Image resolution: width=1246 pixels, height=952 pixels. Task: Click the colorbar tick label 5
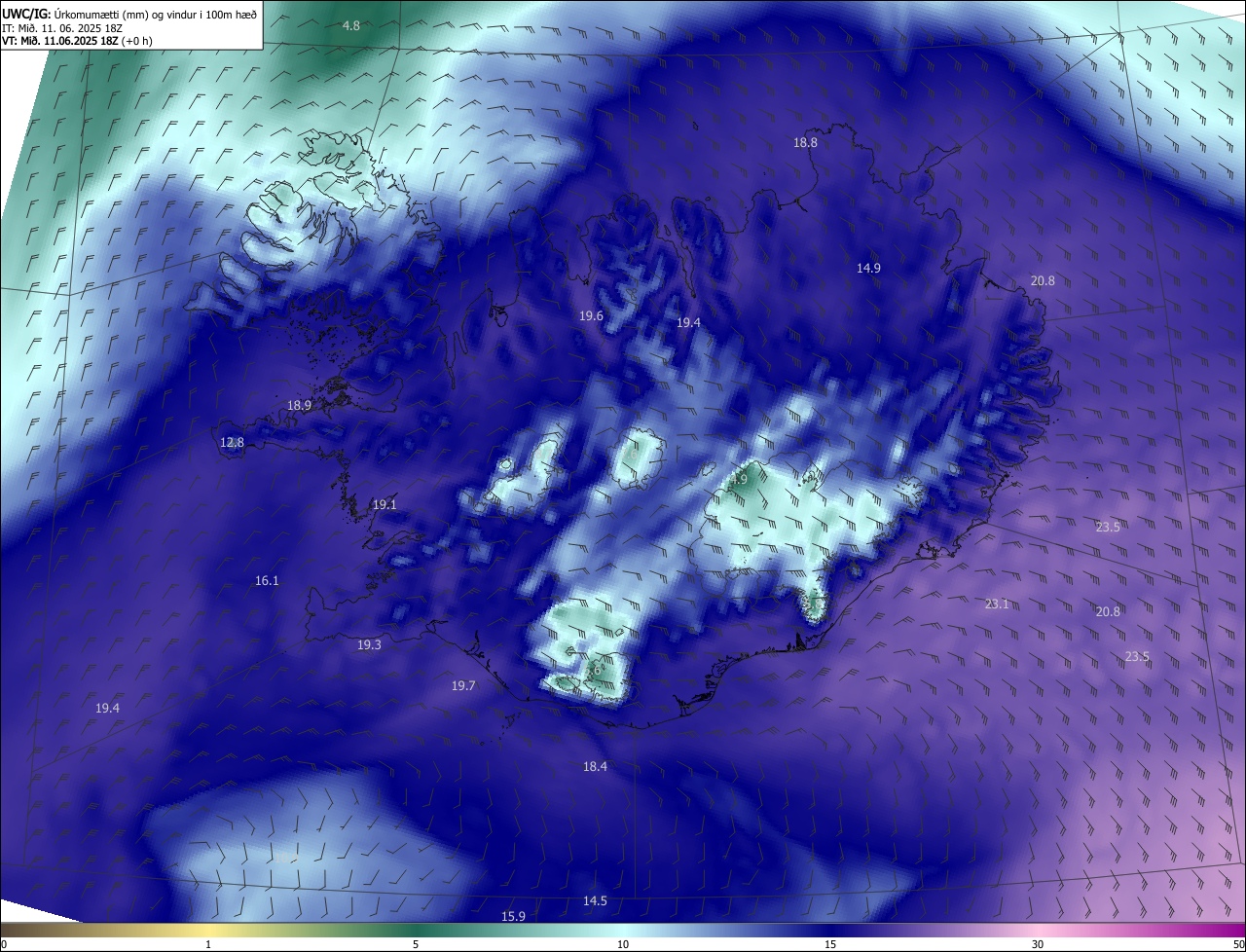pyautogui.click(x=416, y=945)
